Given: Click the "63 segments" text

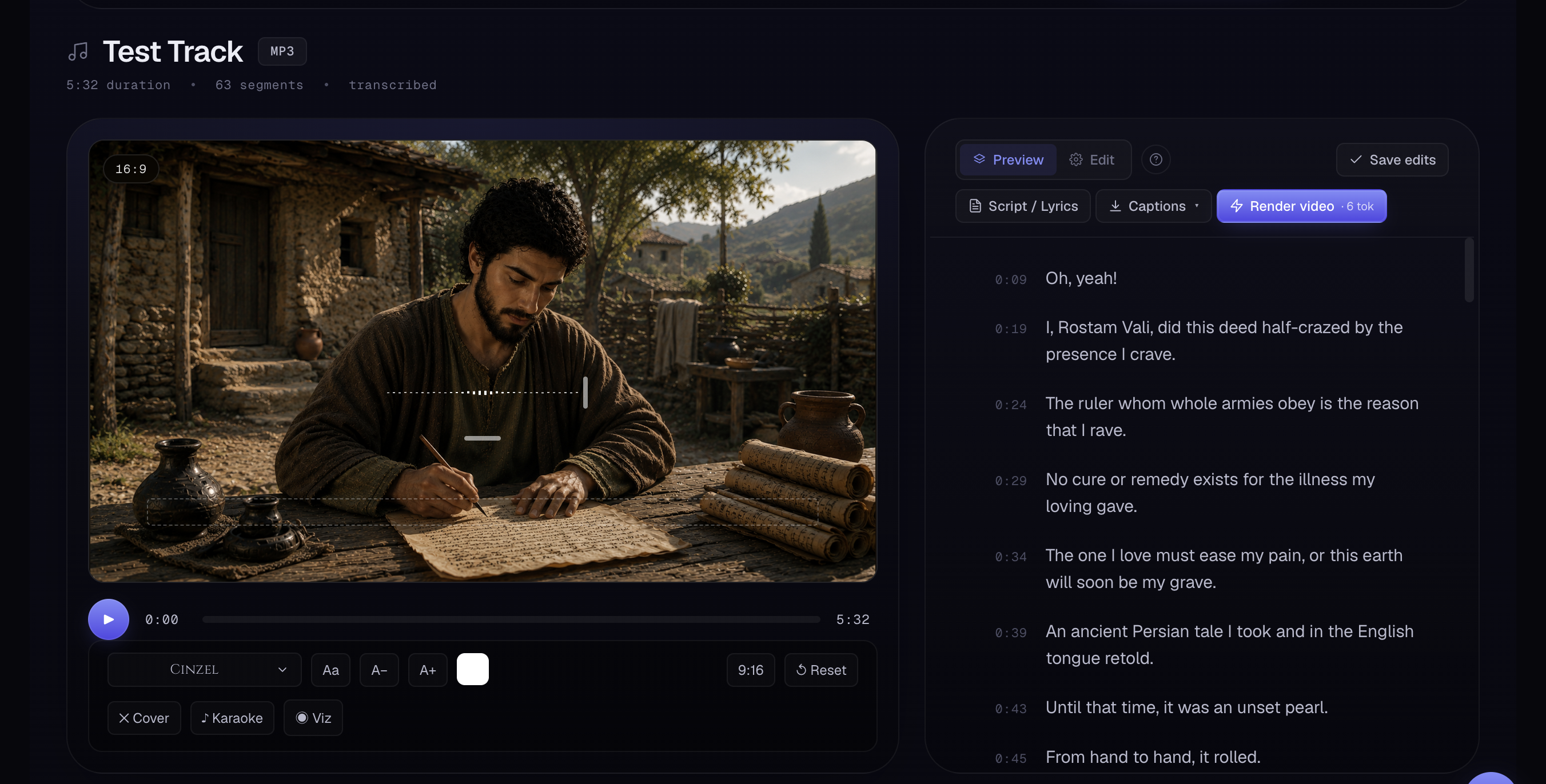Looking at the screenshot, I should (259, 85).
